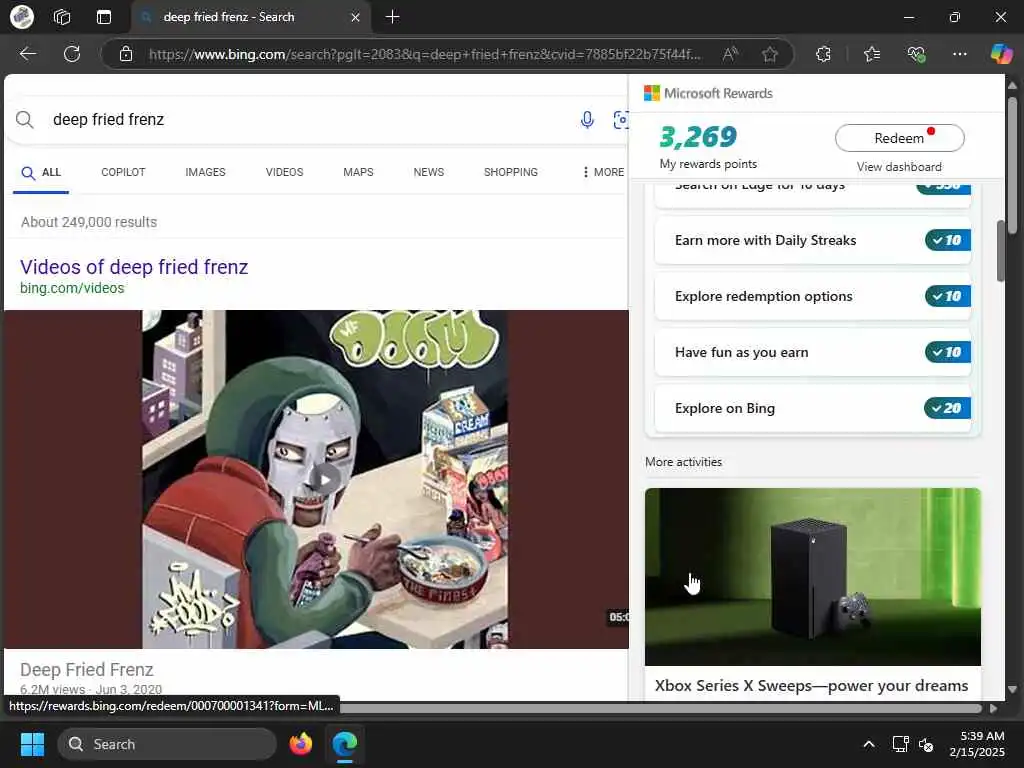Click the 3,269 rewards points total
The height and width of the screenshot is (768, 1024).
point(698,136)
